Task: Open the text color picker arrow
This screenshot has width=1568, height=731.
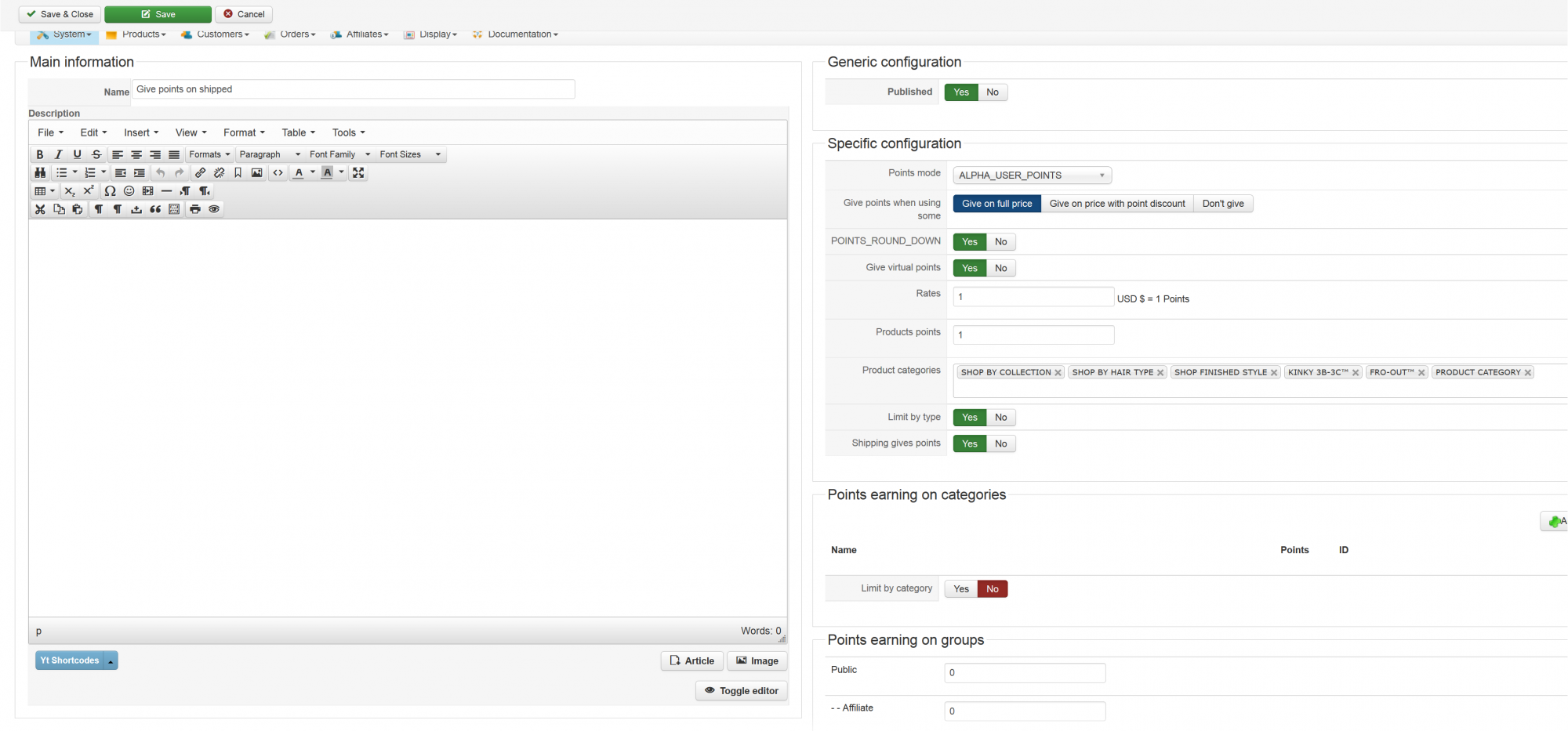Action: pos(313,172)
